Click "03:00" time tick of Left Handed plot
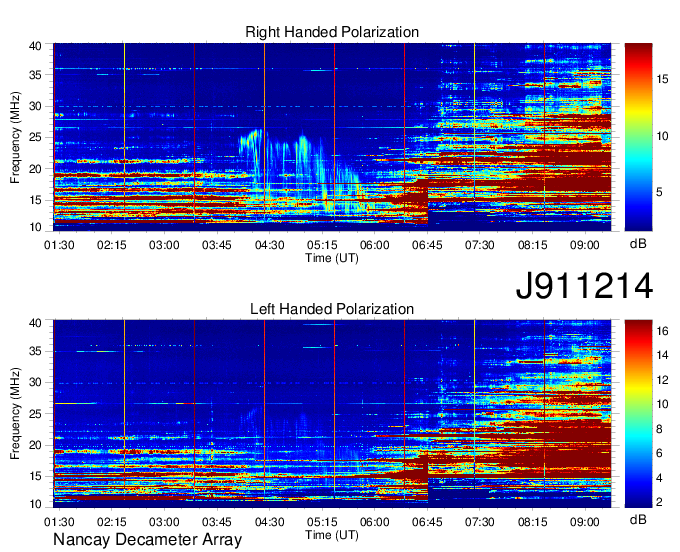The width and height of the screenshot is (680, 552). tap(164, 522)
